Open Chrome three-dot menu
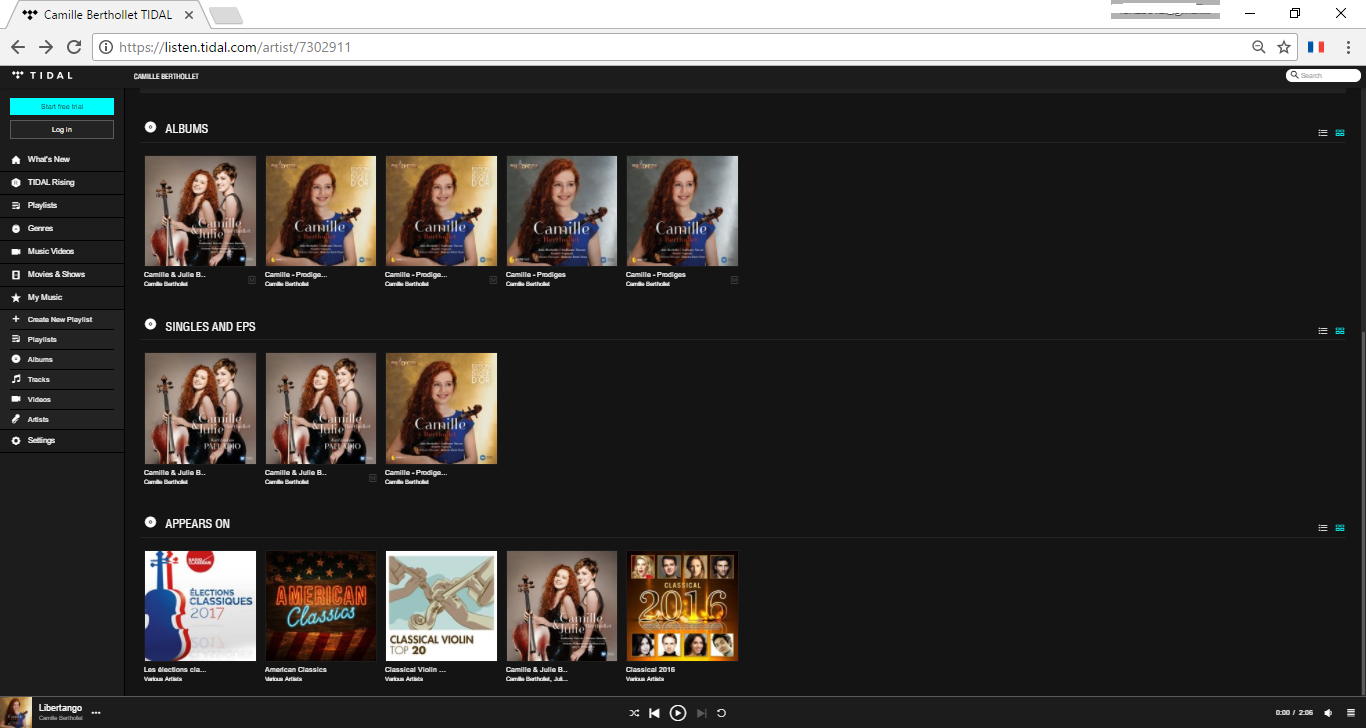Viewport: 1366px width, 728px height. [x=1350, y=47]
